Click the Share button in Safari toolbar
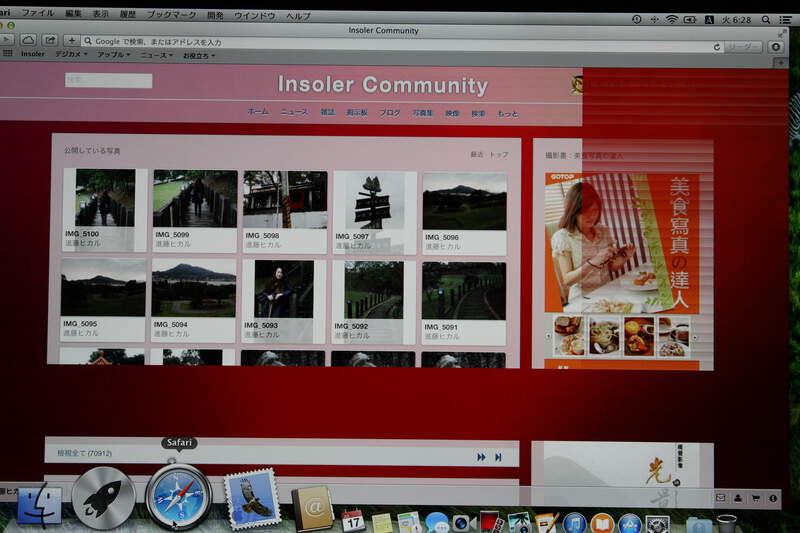Screen dimensions: 800x533 tap(50, 40)
